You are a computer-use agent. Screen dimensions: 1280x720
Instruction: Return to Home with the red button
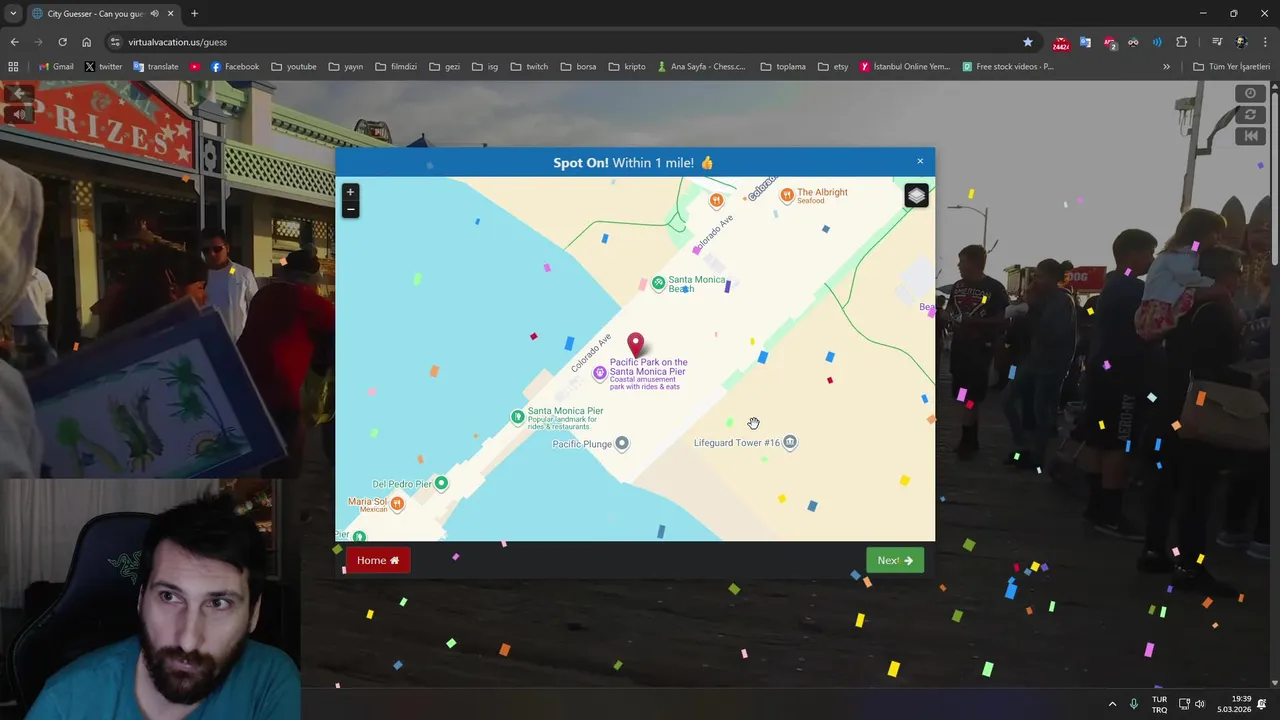[378, 560]
